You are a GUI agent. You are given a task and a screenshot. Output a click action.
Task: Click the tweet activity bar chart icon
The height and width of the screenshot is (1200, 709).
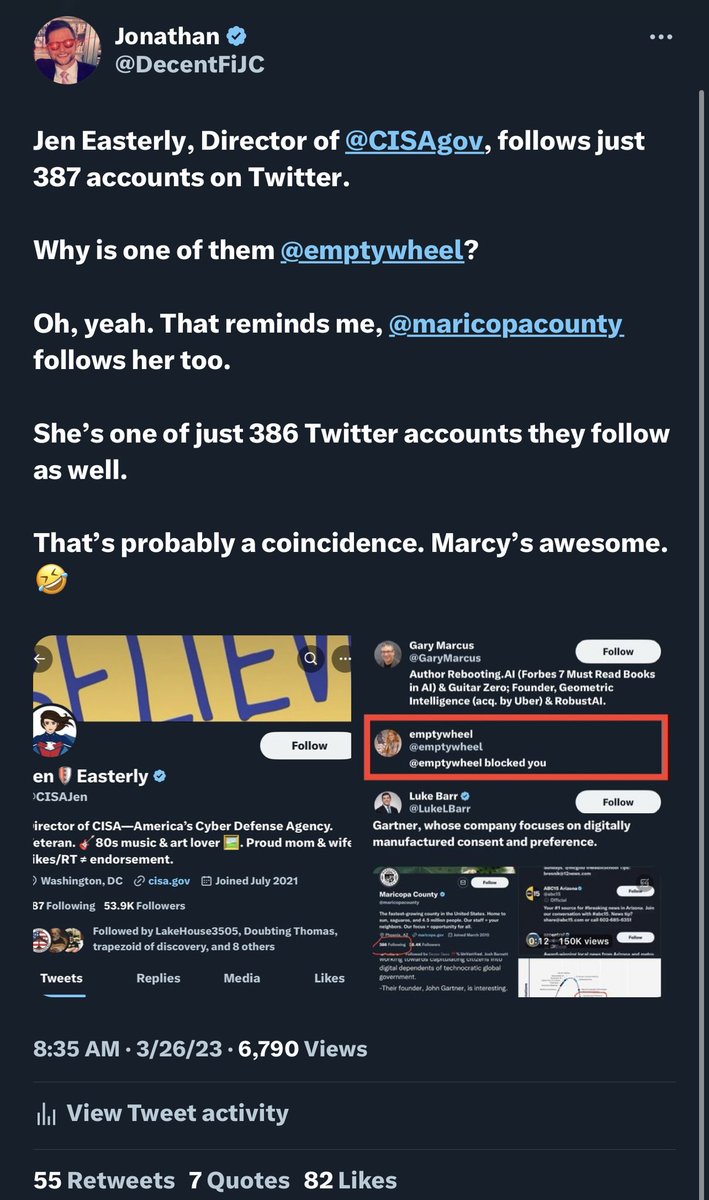[45, 1113]
